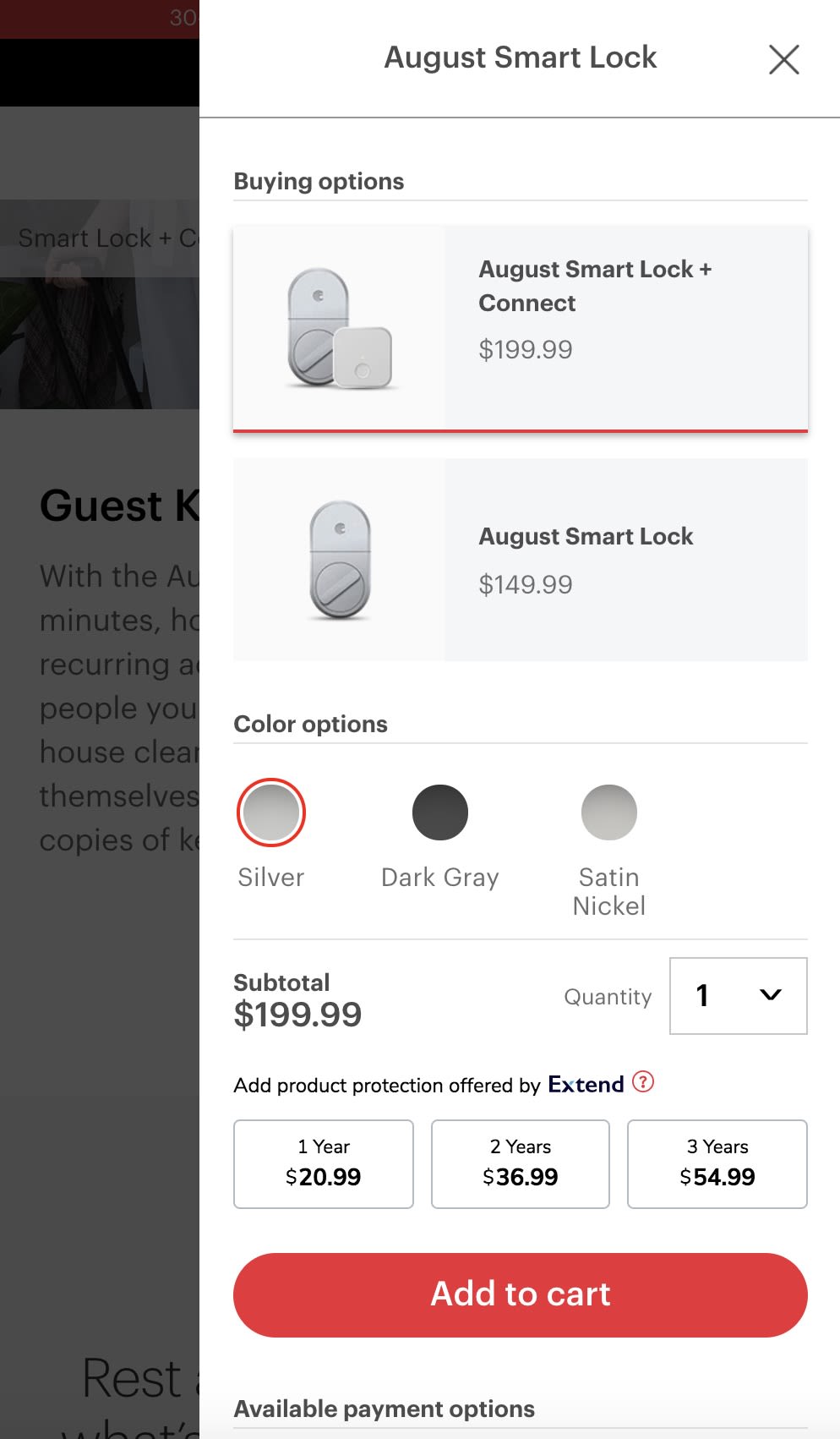Choose the 2 Years $36.99 plan
Viewport: 840px width, 1439px height.
pyautogui.click(x=521, y=1164)
